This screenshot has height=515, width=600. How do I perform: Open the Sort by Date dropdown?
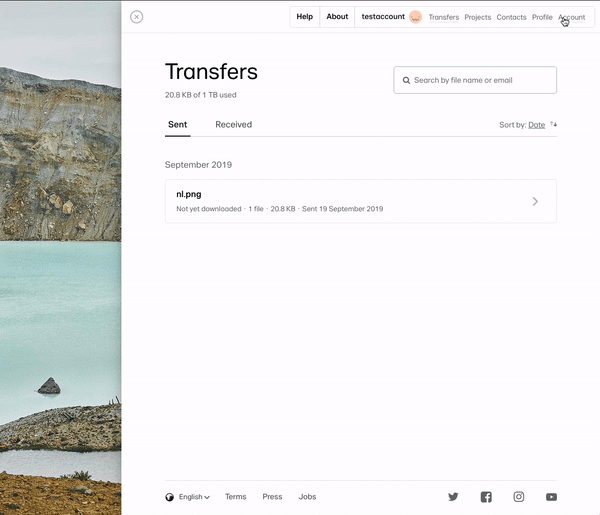(x=536, y=125)
